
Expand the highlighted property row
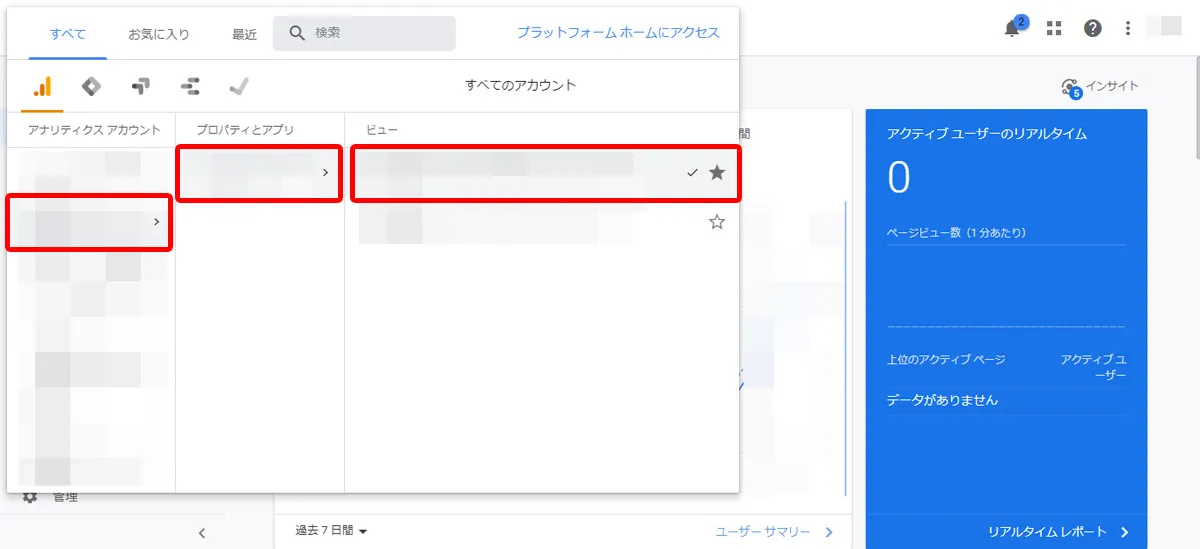click(259, 173)
